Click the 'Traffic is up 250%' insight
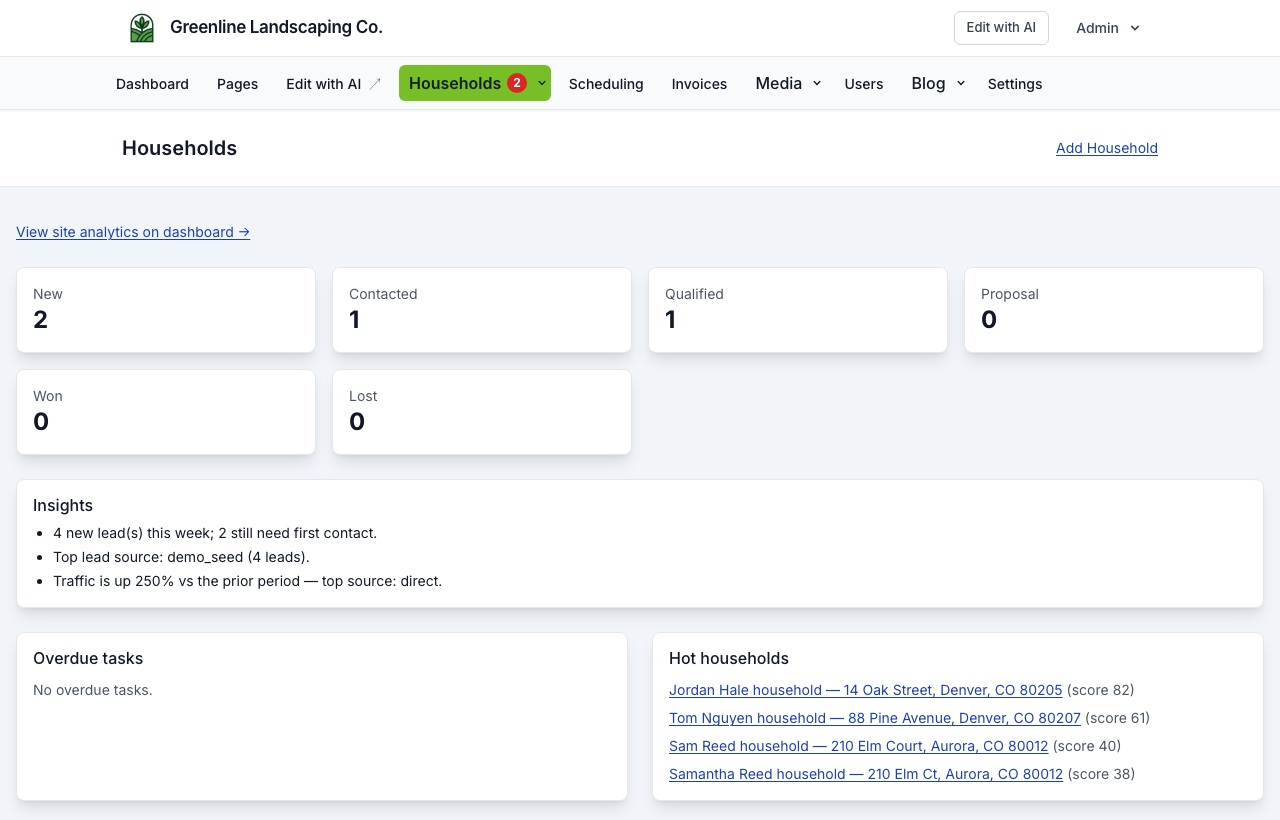 click(247, 581)
